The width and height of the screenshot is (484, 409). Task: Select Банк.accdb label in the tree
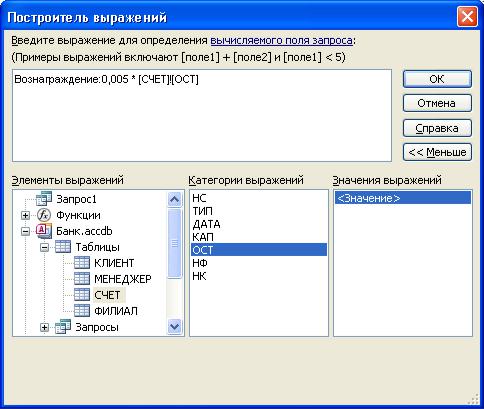click(84, 231)
